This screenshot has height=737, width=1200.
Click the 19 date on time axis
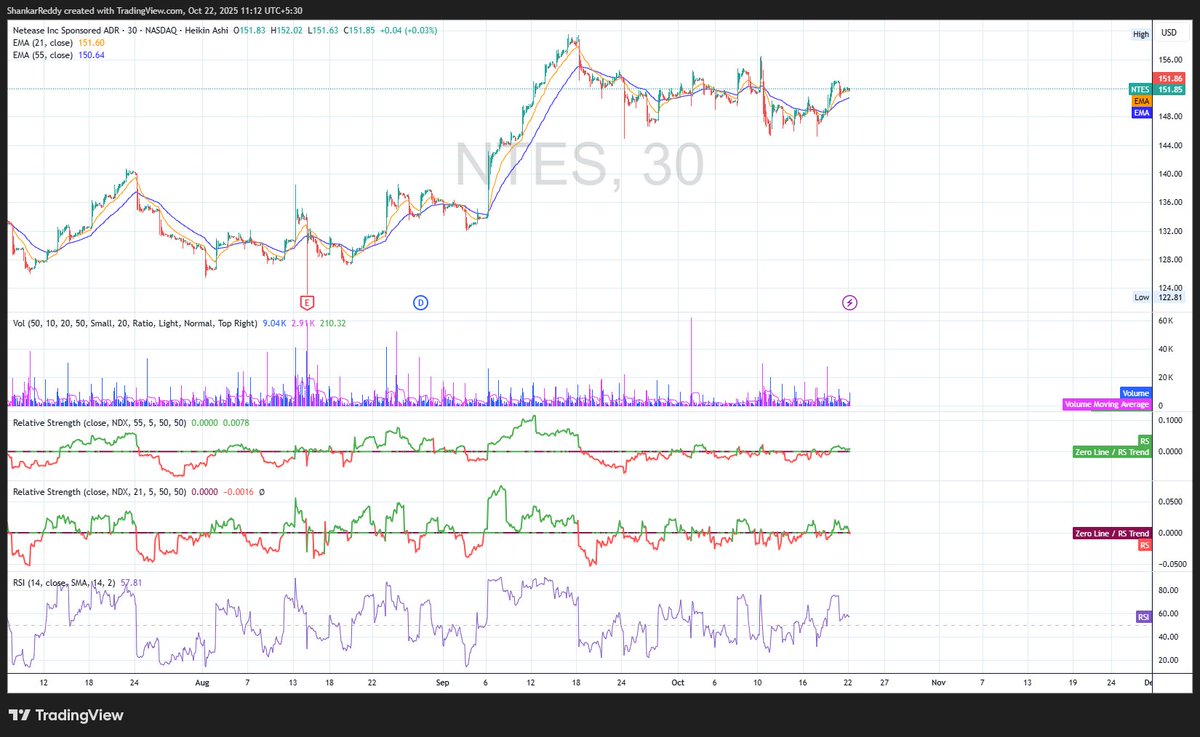tap(1074, 683)
